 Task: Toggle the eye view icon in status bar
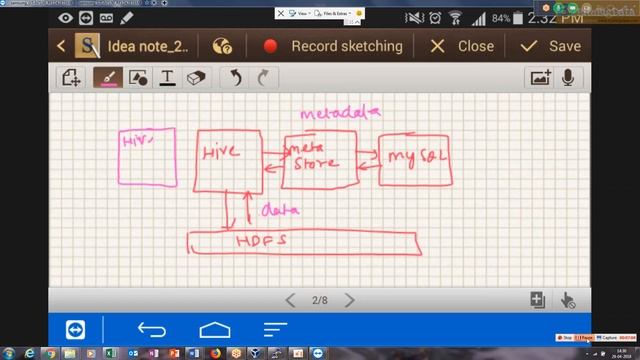pos(65,18)
